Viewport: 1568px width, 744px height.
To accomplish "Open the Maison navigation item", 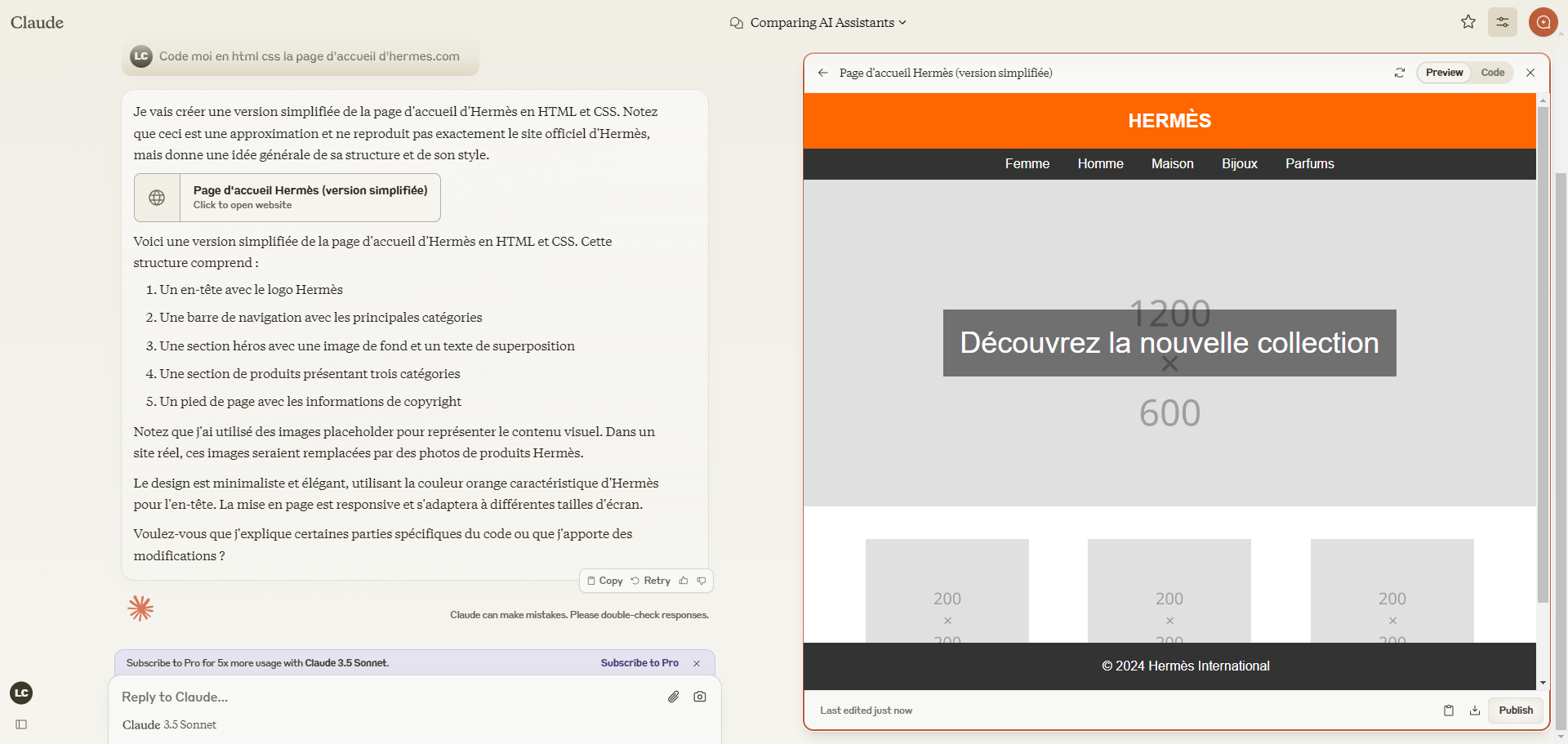I will (x=1173, y=163).
